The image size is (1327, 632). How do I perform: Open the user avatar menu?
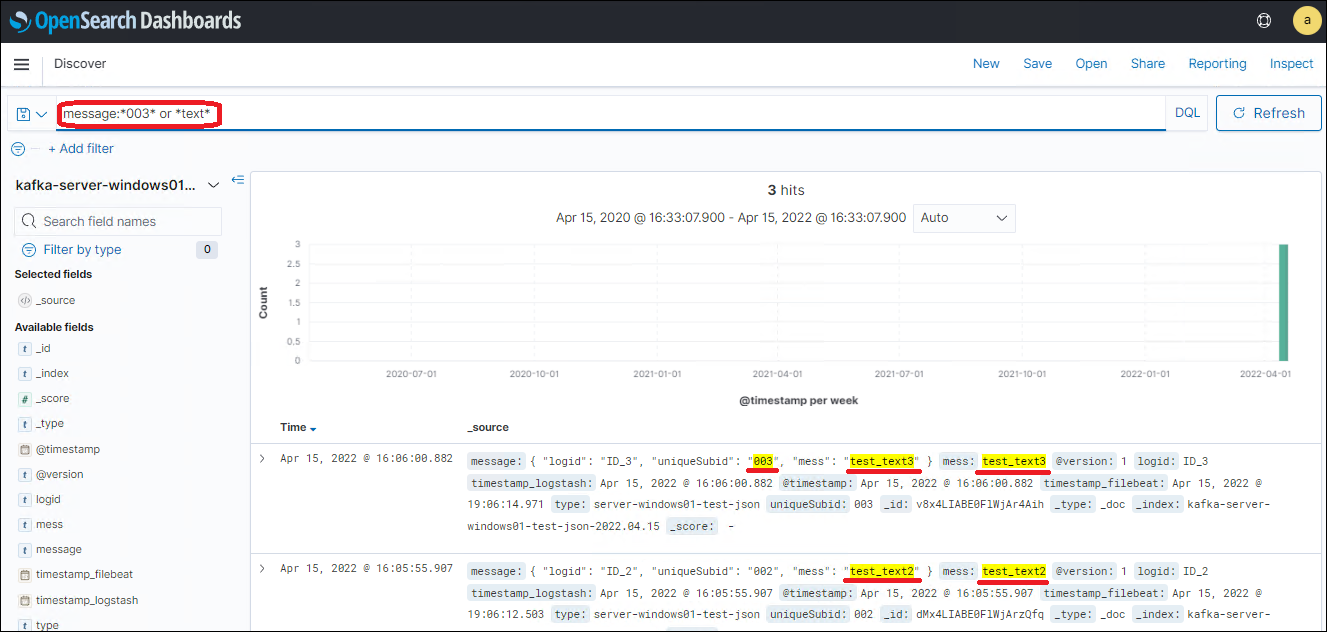pyautogui.click(x=1307, y=20)
